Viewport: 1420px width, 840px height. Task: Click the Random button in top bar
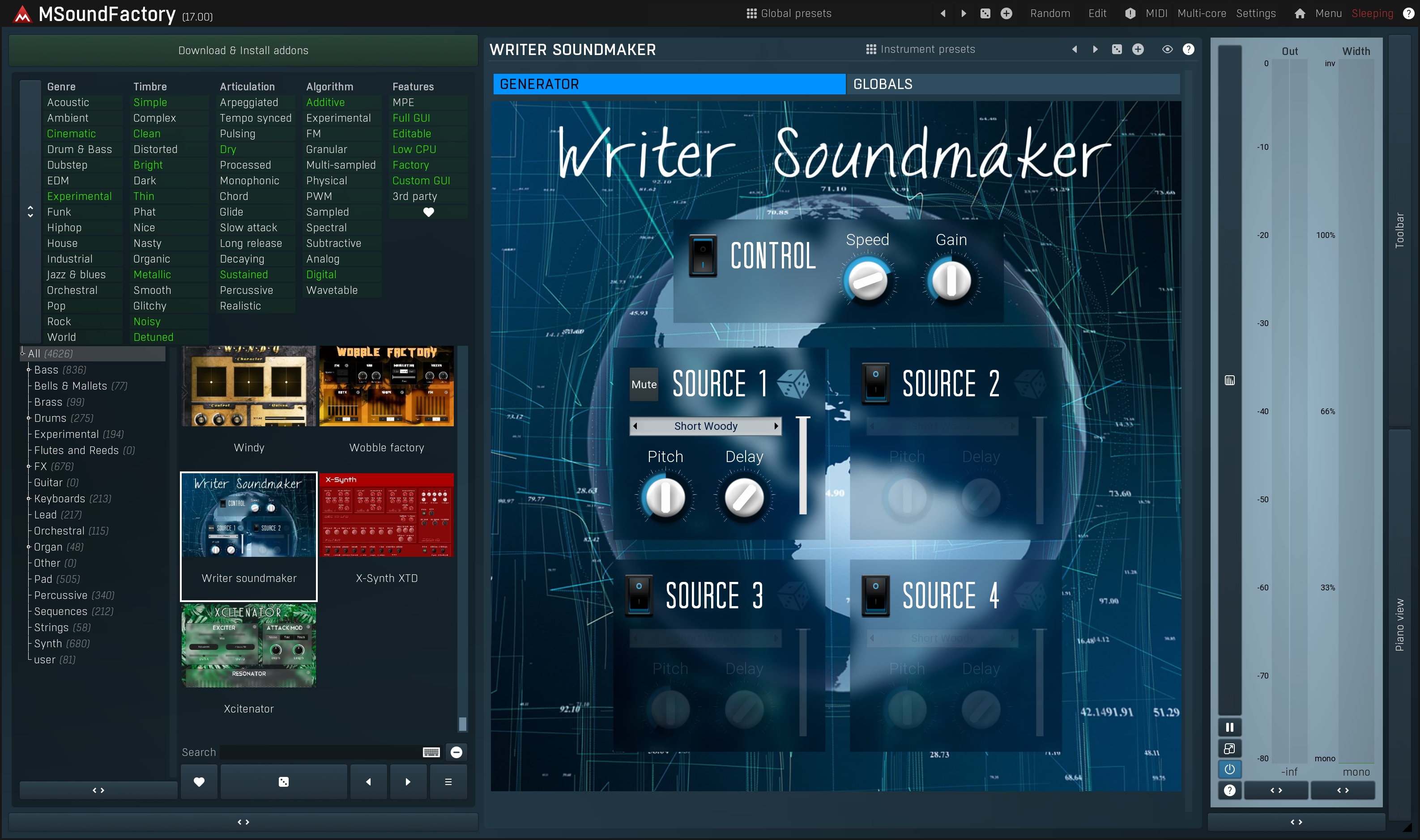click(1050, 13)
